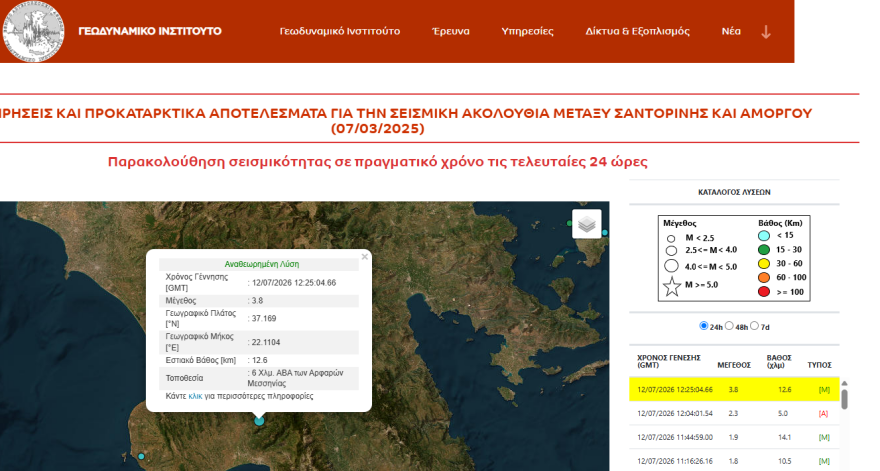Open the Δίκτυα & Εξοπλισμός menu
The width and height of the screenshot is (880, 471).
pyautogui.click(x=638, y=31)
